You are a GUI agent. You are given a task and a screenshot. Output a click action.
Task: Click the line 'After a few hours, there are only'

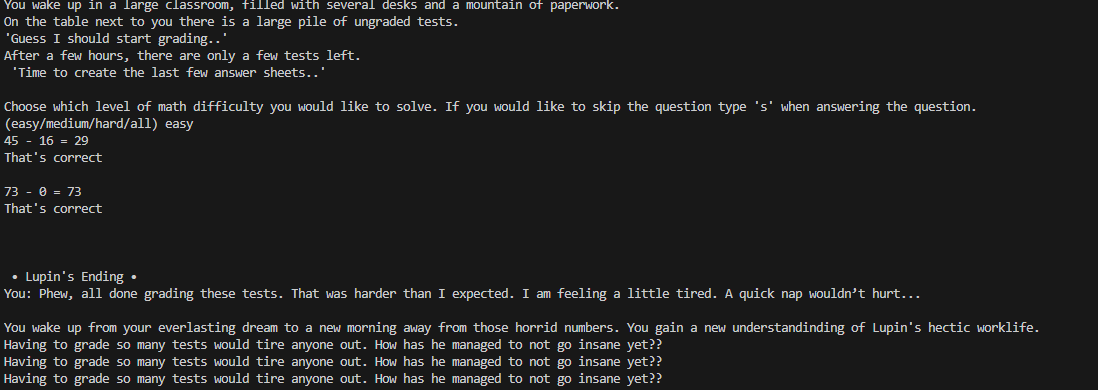click(x=182, y=55)
